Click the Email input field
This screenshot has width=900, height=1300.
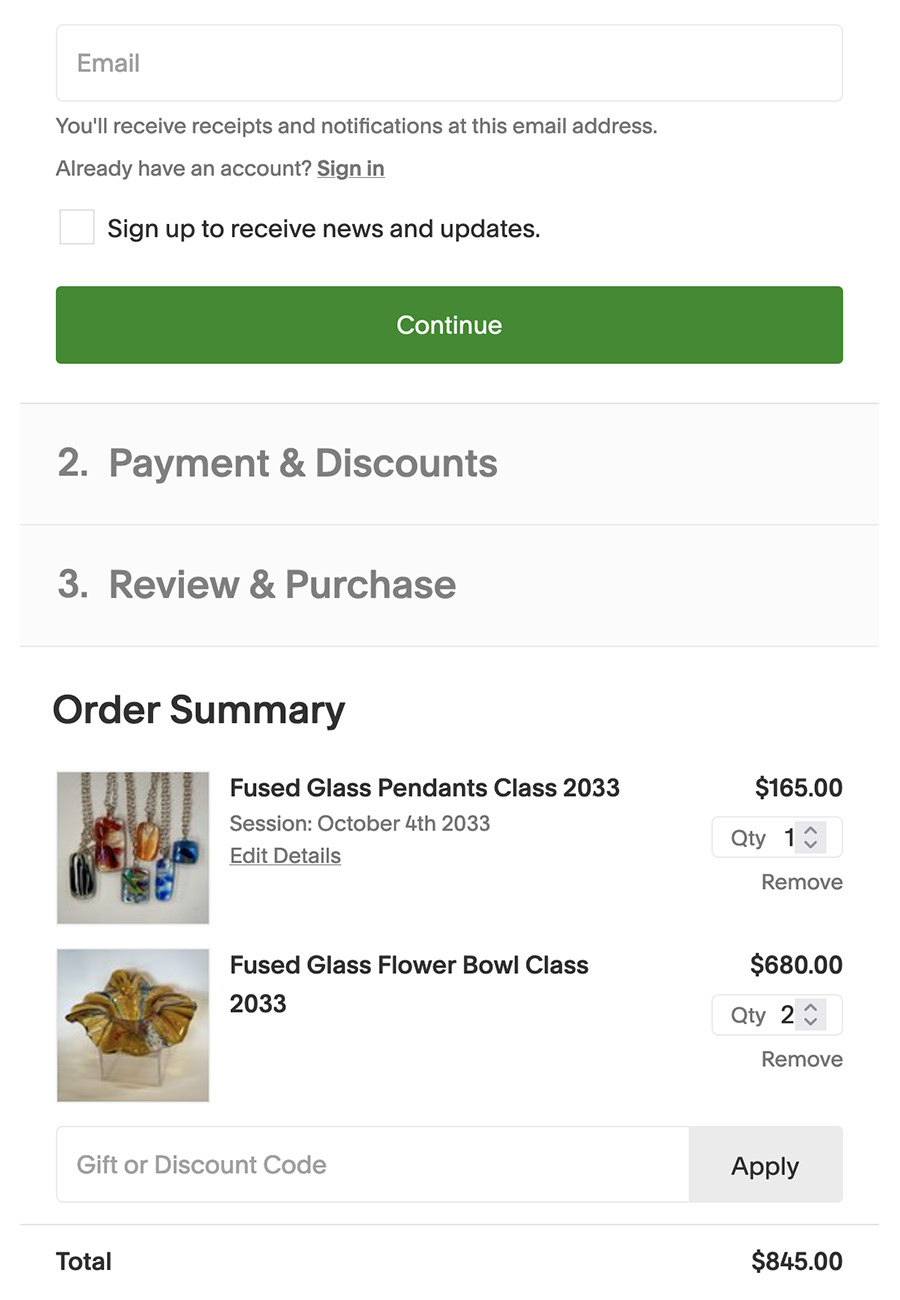[x=449, y=63]
